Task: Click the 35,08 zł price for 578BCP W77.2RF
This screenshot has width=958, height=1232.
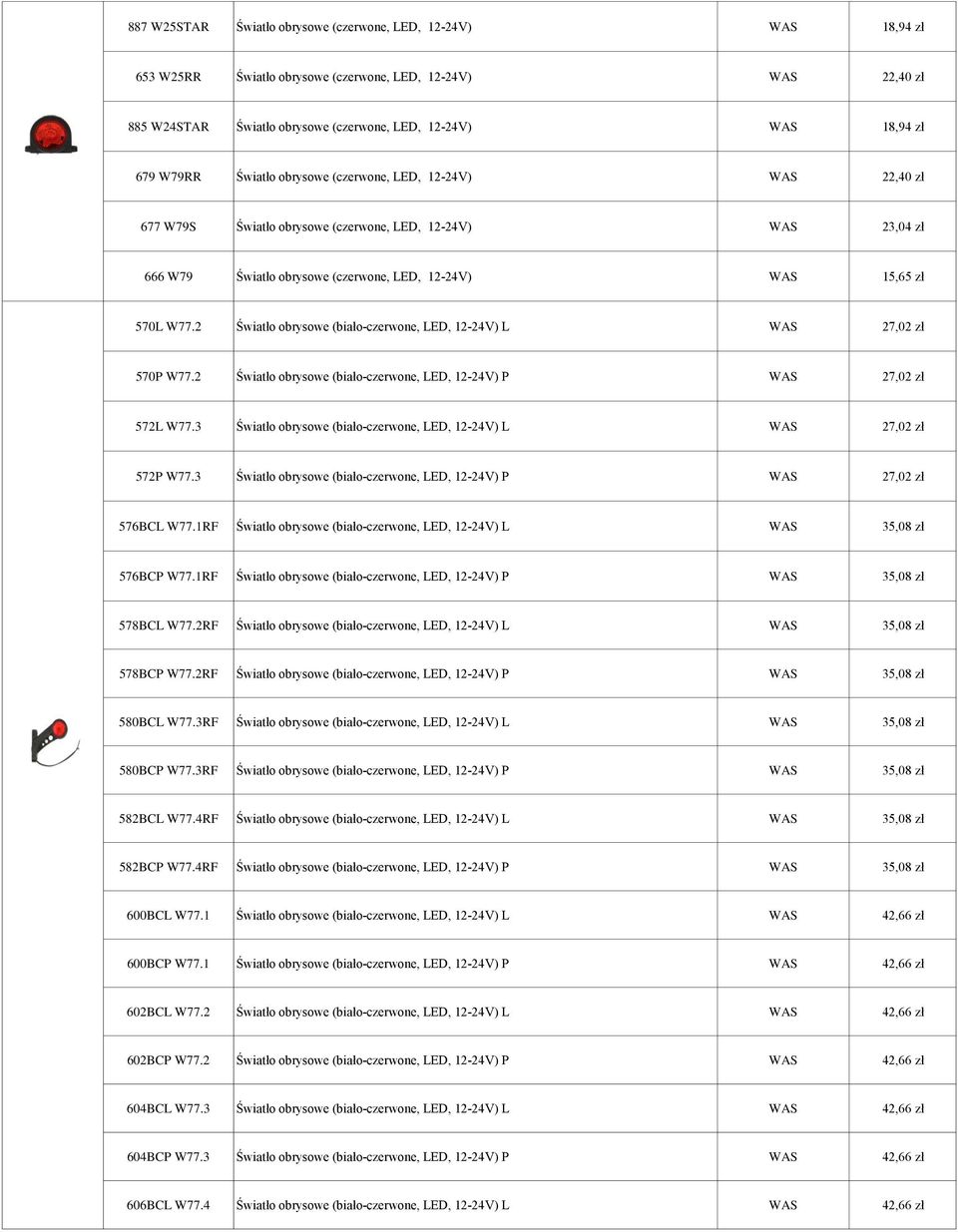Action: tap(903, 673)
